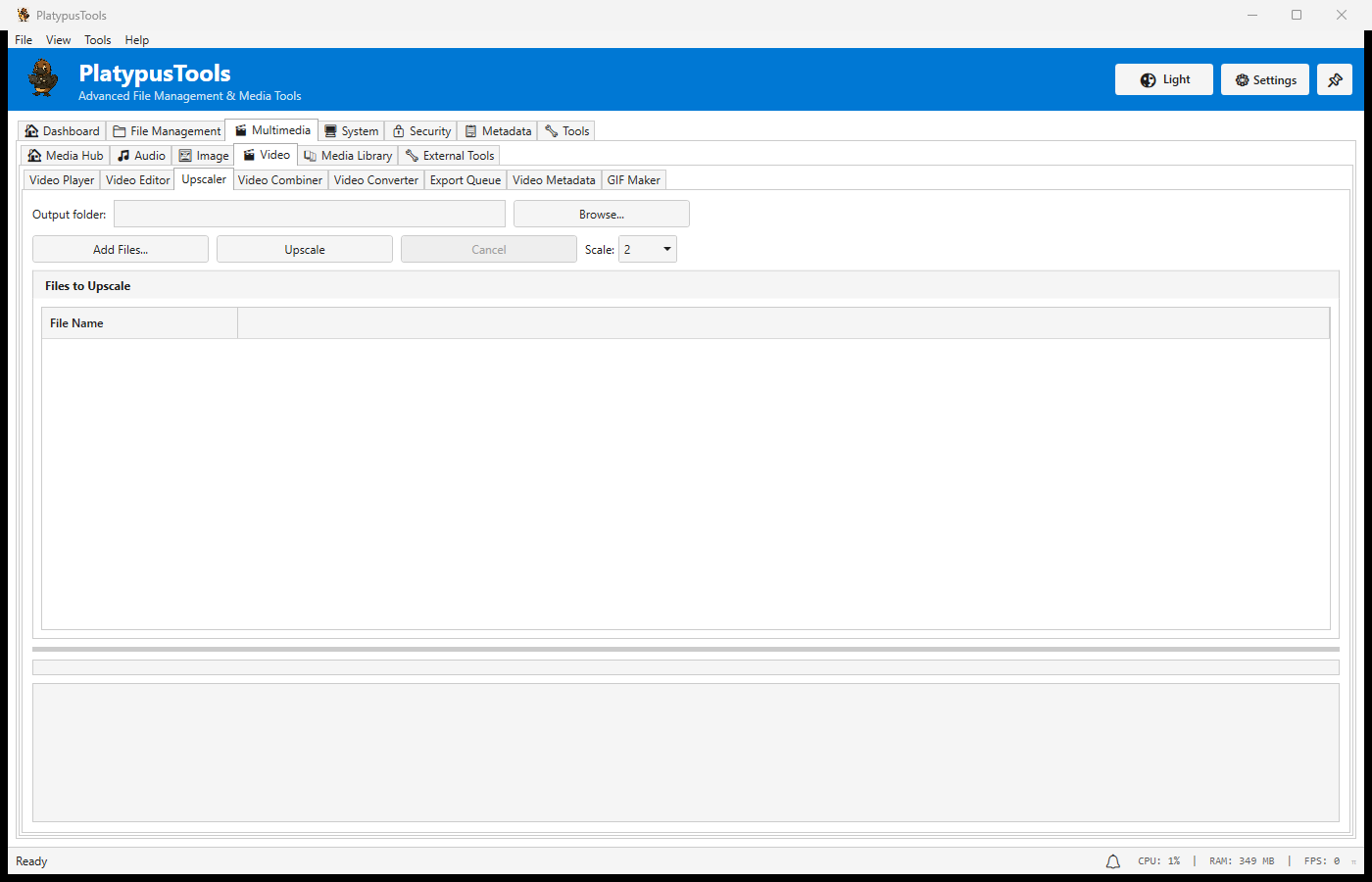Click the wrench icon for External Tools

tap(413, 155)
